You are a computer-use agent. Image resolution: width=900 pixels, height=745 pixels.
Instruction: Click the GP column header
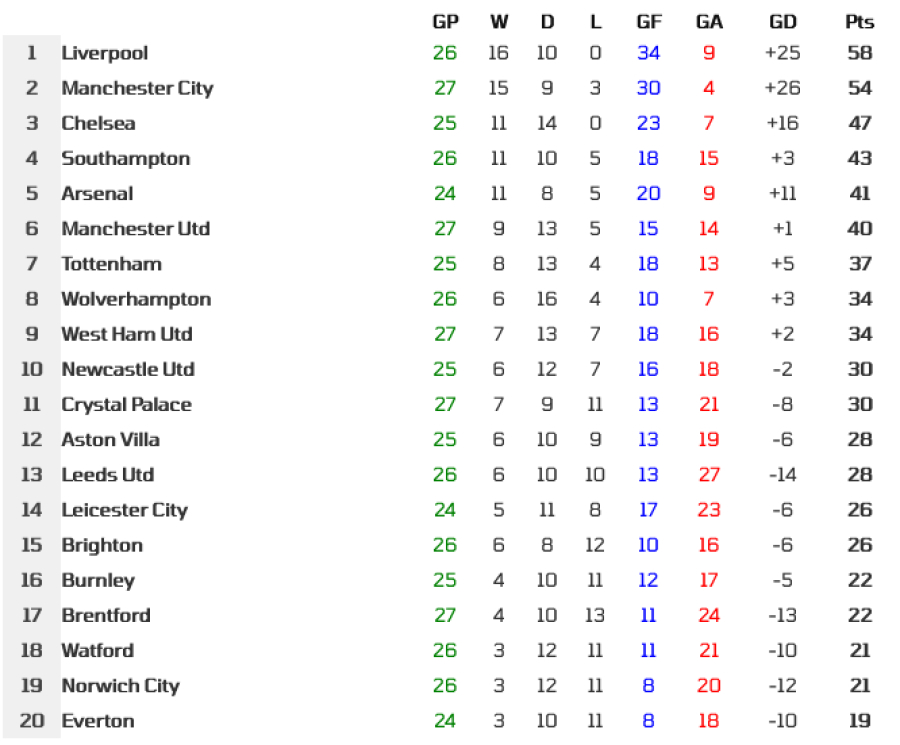click(x=445, y=22)
